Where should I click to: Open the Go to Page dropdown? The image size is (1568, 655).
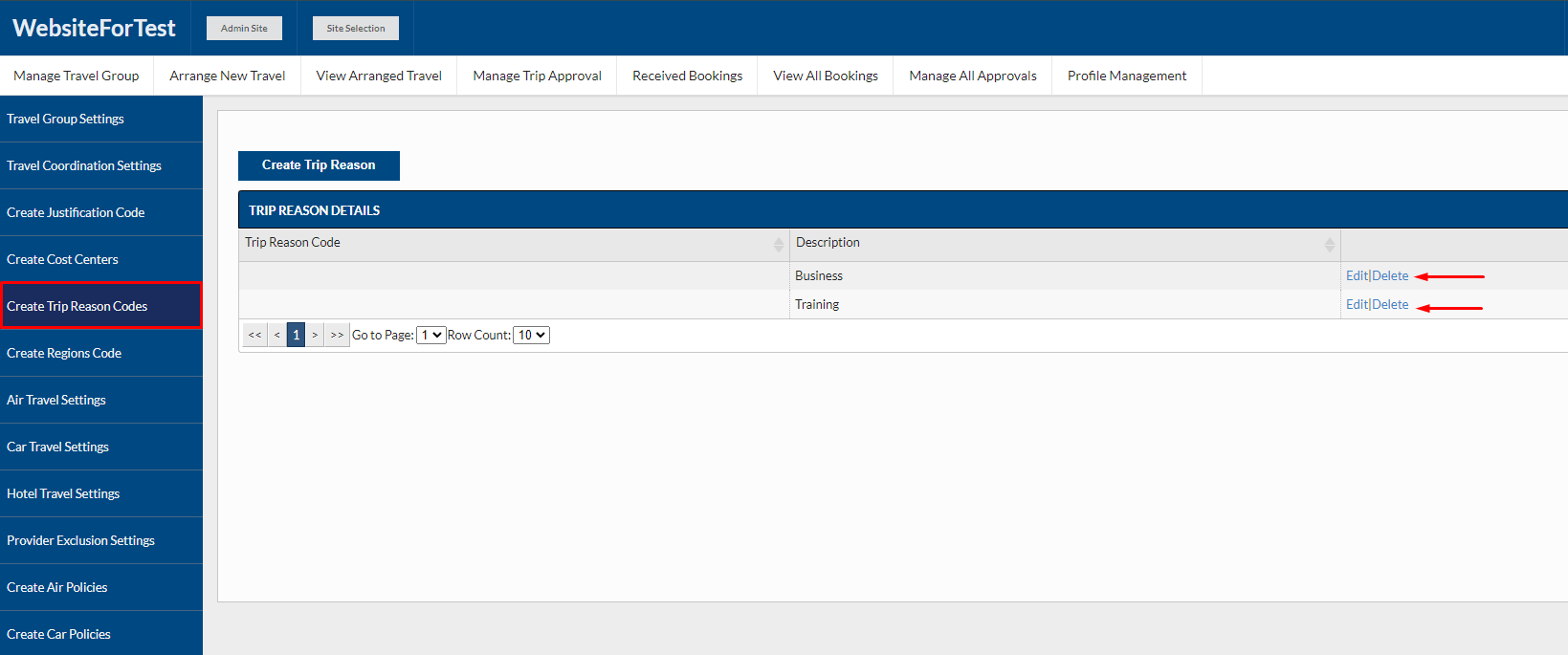click(x=431, y=335)
